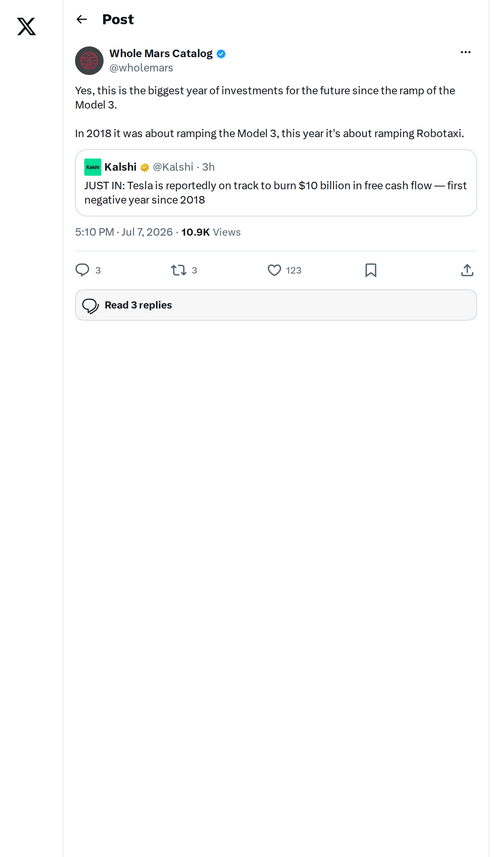Click the Read 3 replies button
This screenshot has height=857, width=500.
(x=276, y=305)
